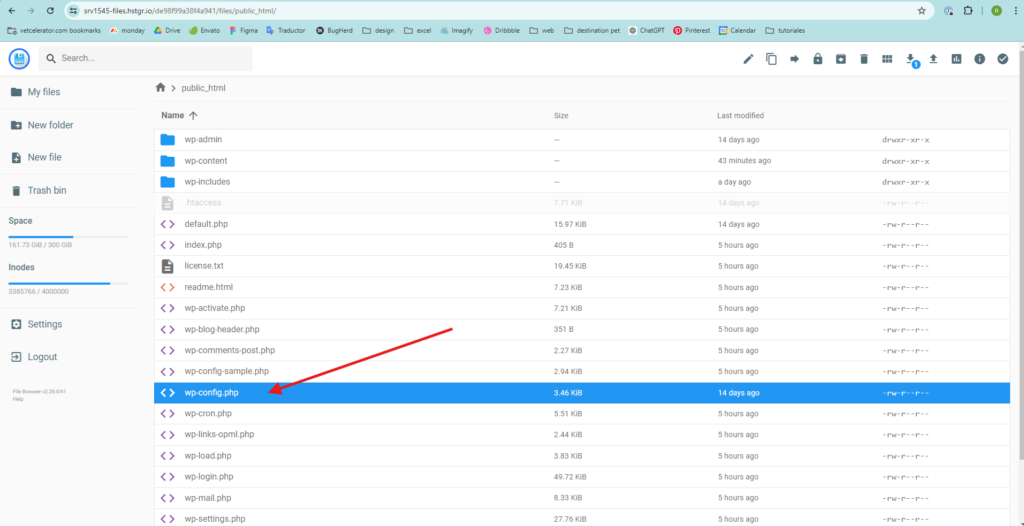This screenshot has width=1024, height=526.
Task: Open permissions with the lock icon
Action: click(x=818, y=59)
